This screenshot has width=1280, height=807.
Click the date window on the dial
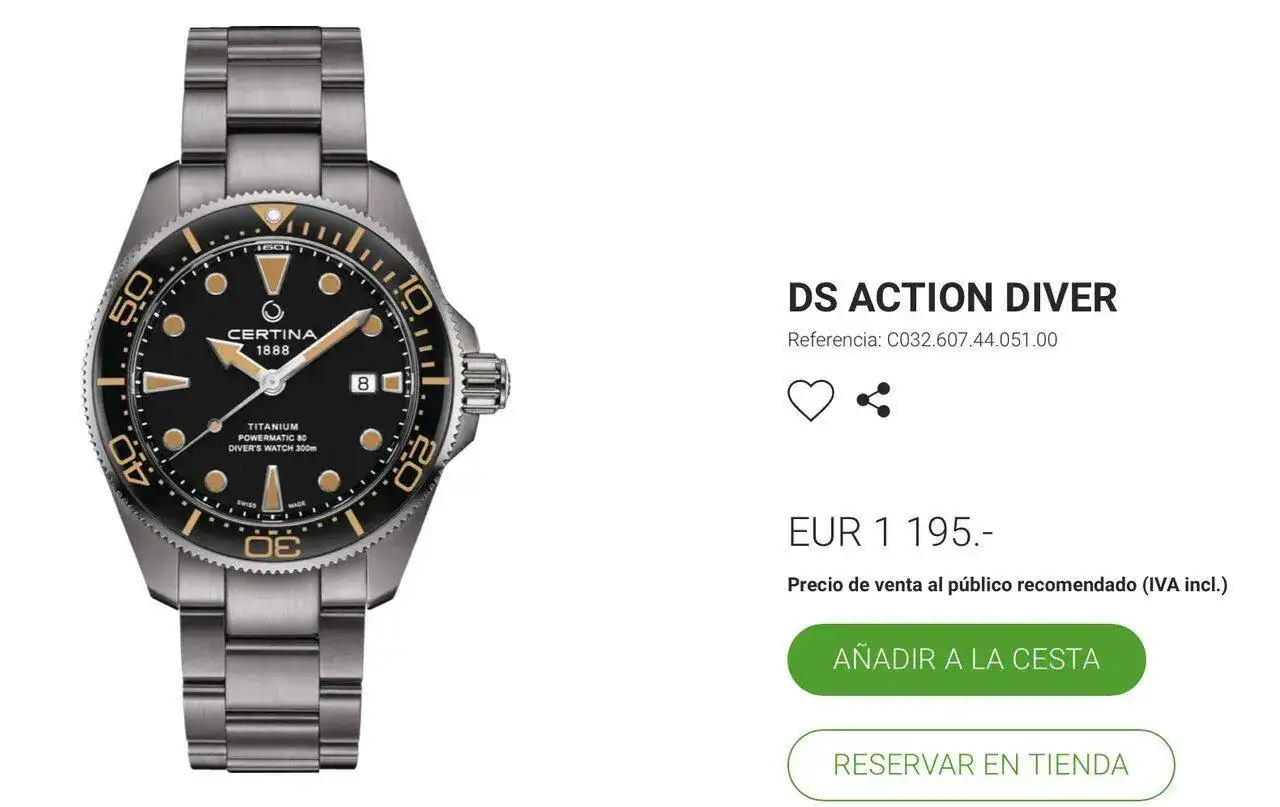(363, 382)
